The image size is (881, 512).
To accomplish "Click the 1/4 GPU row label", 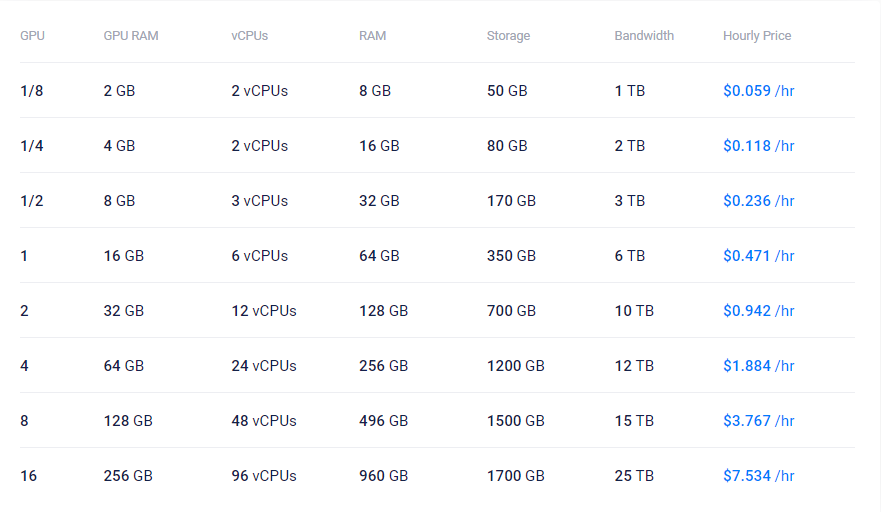I will tap(32, 146).
